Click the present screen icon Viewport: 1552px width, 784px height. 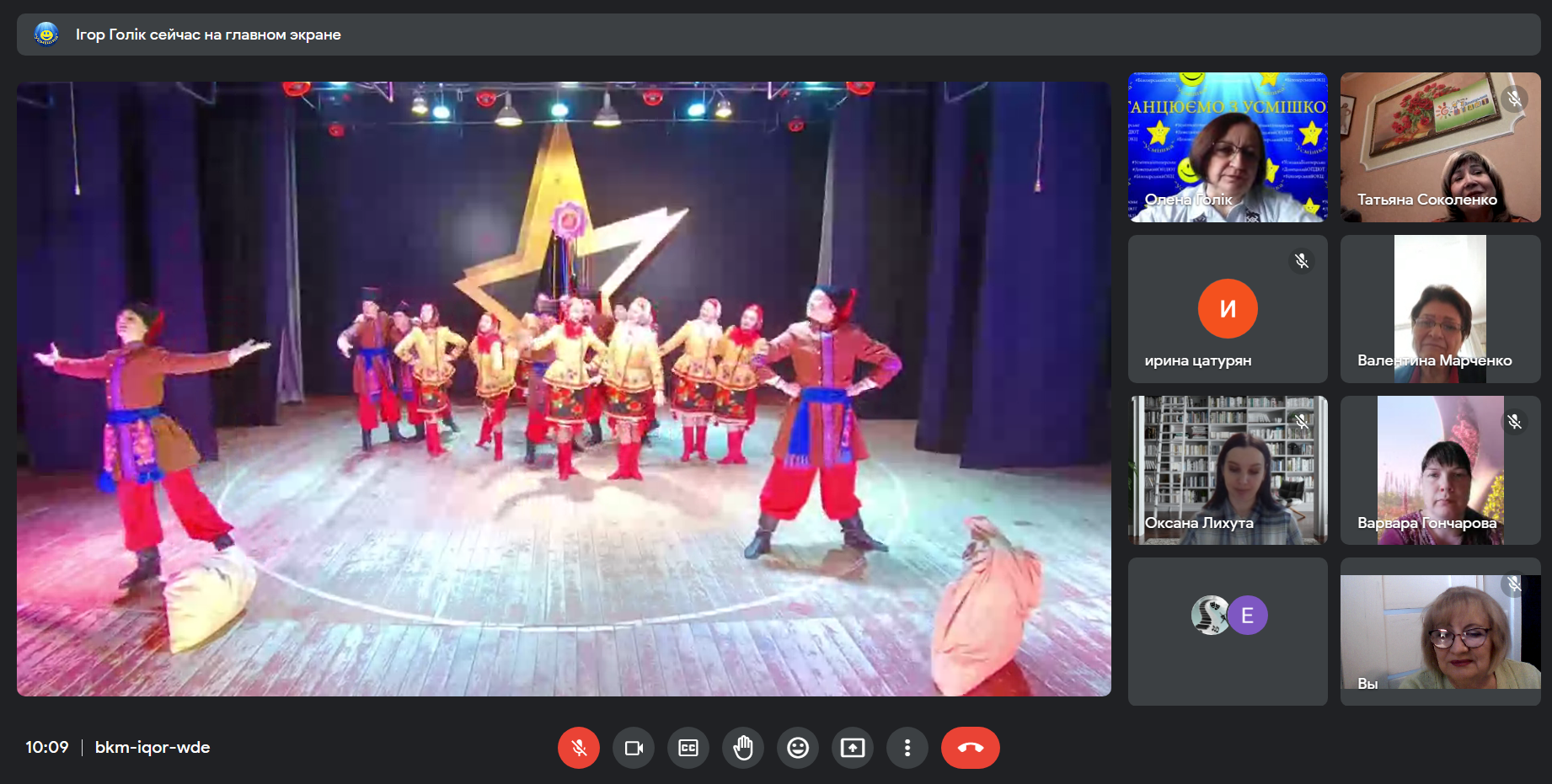pos(853,748)
